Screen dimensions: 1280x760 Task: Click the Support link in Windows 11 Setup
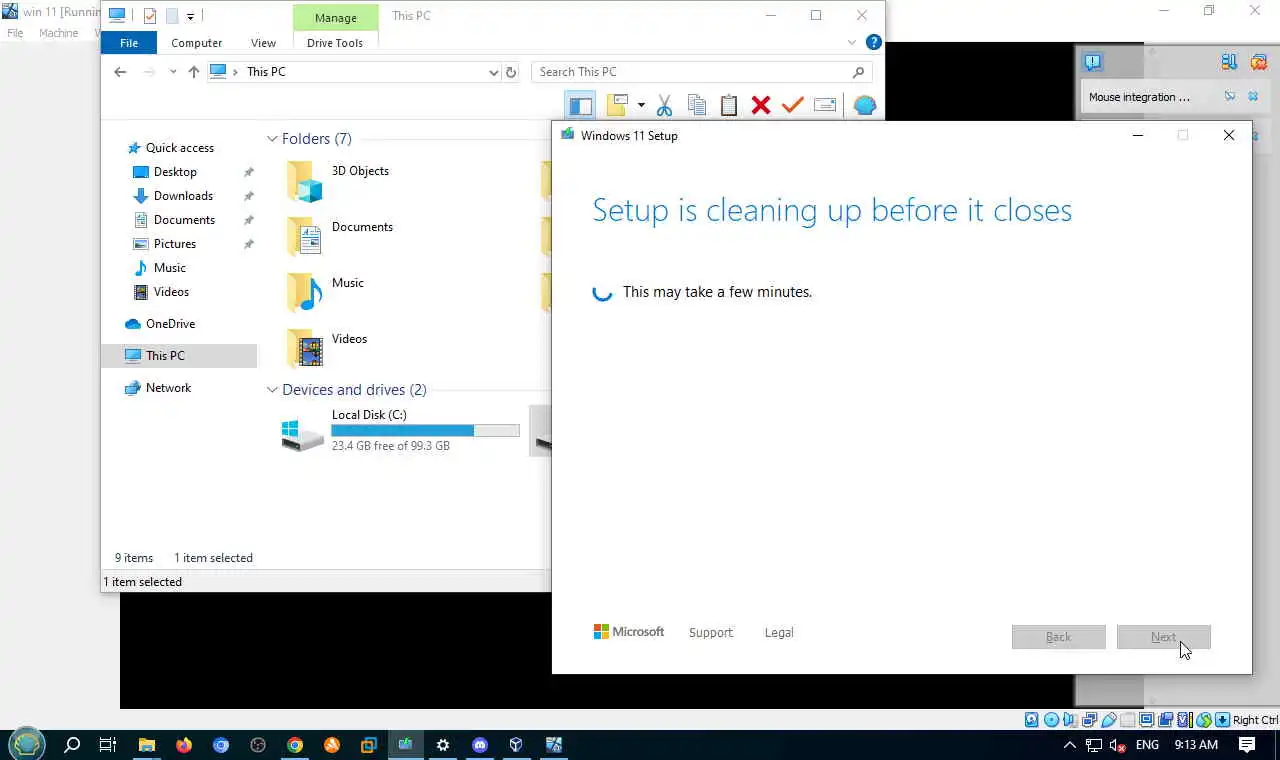click(711, 633)
